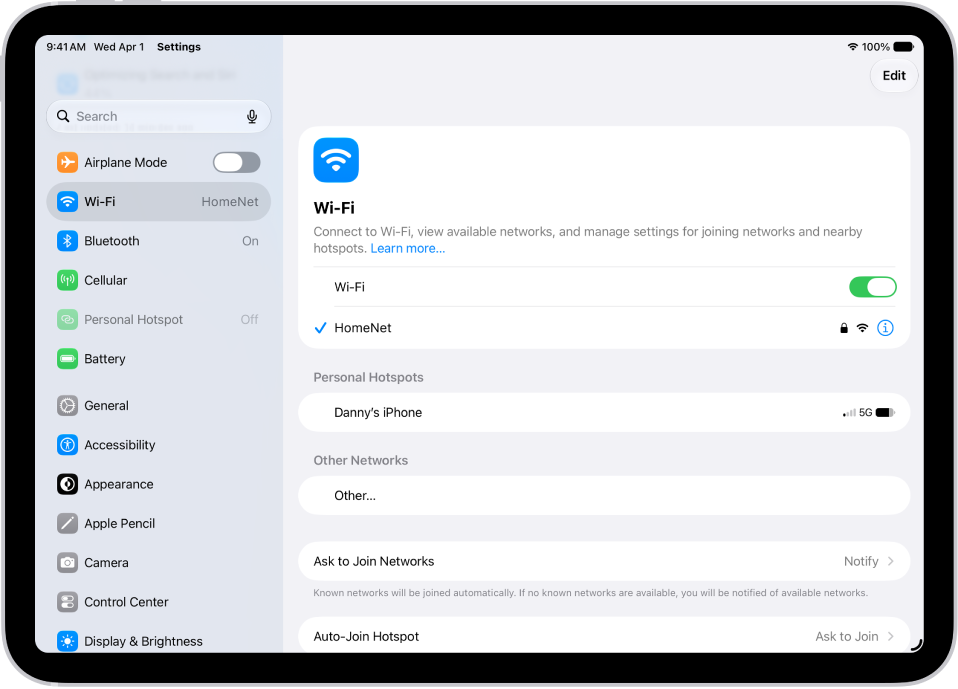Tap the Bluetooth sidebar icon
This screenshot has height=689, width=958.
tap(67, 241)
